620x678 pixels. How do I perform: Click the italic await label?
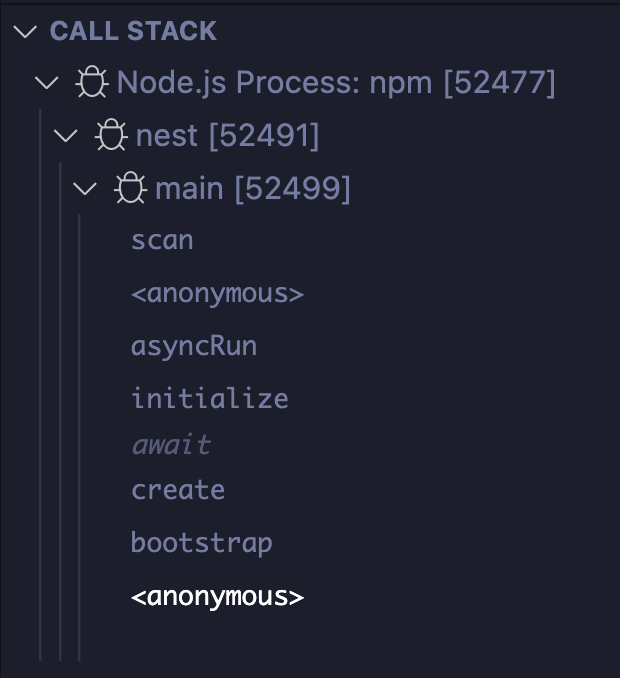point(171,445)
